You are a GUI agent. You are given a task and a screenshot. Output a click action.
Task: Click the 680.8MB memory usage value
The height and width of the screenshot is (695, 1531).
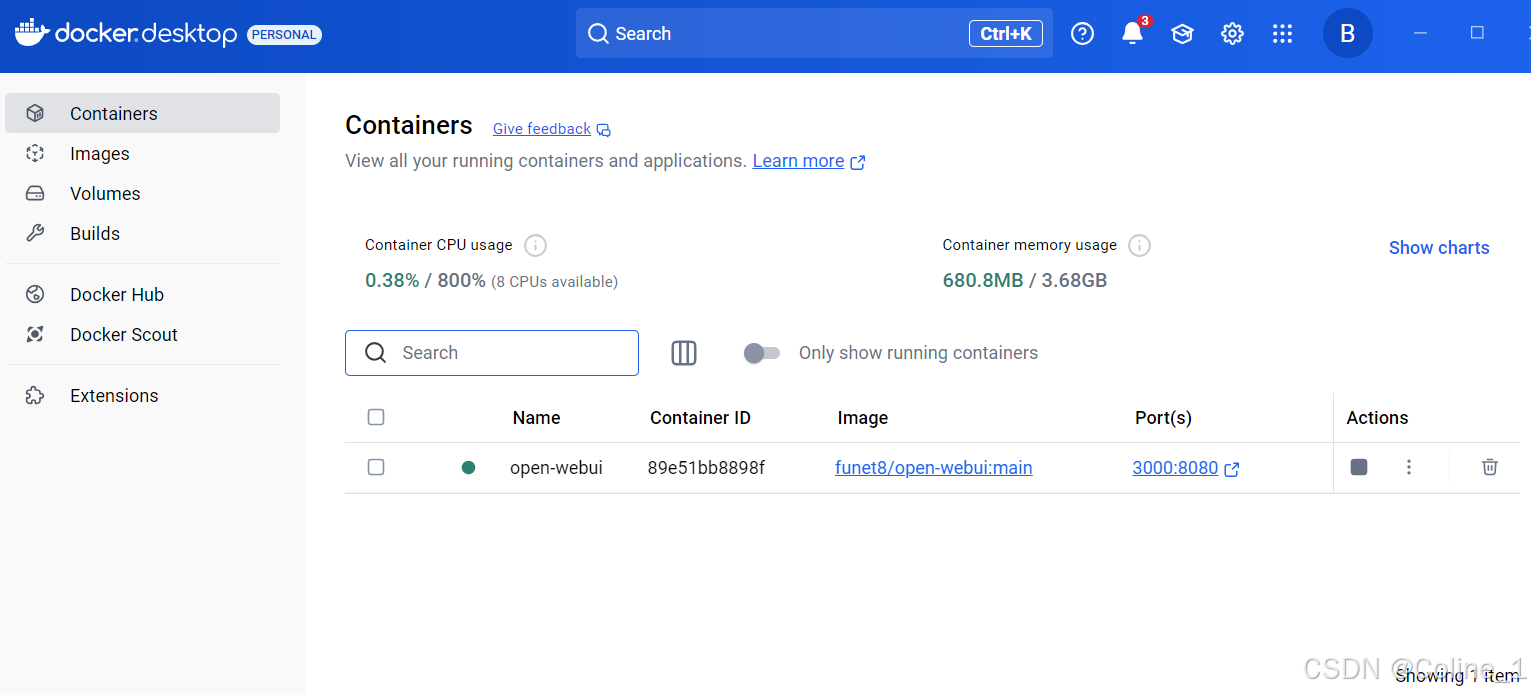(x=983, y=280)
